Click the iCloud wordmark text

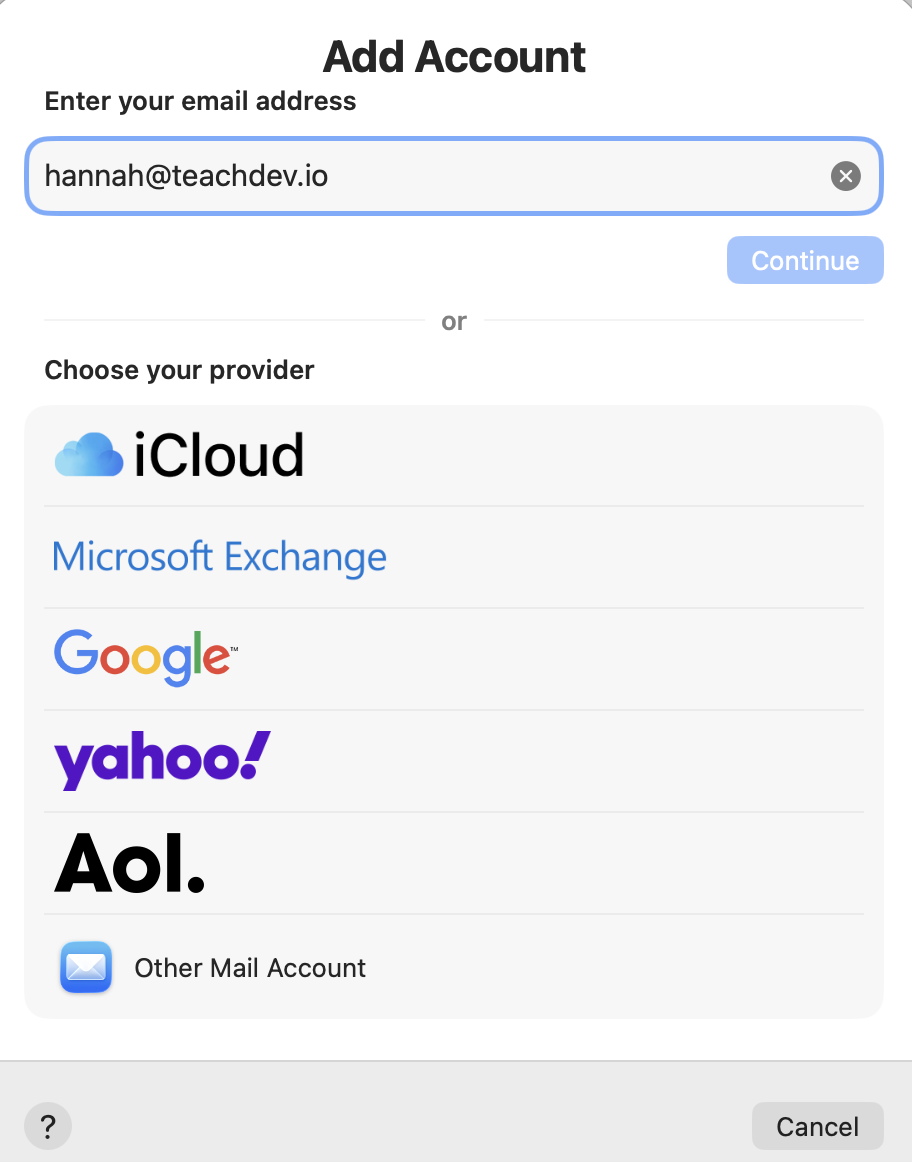tap(219, 455)
